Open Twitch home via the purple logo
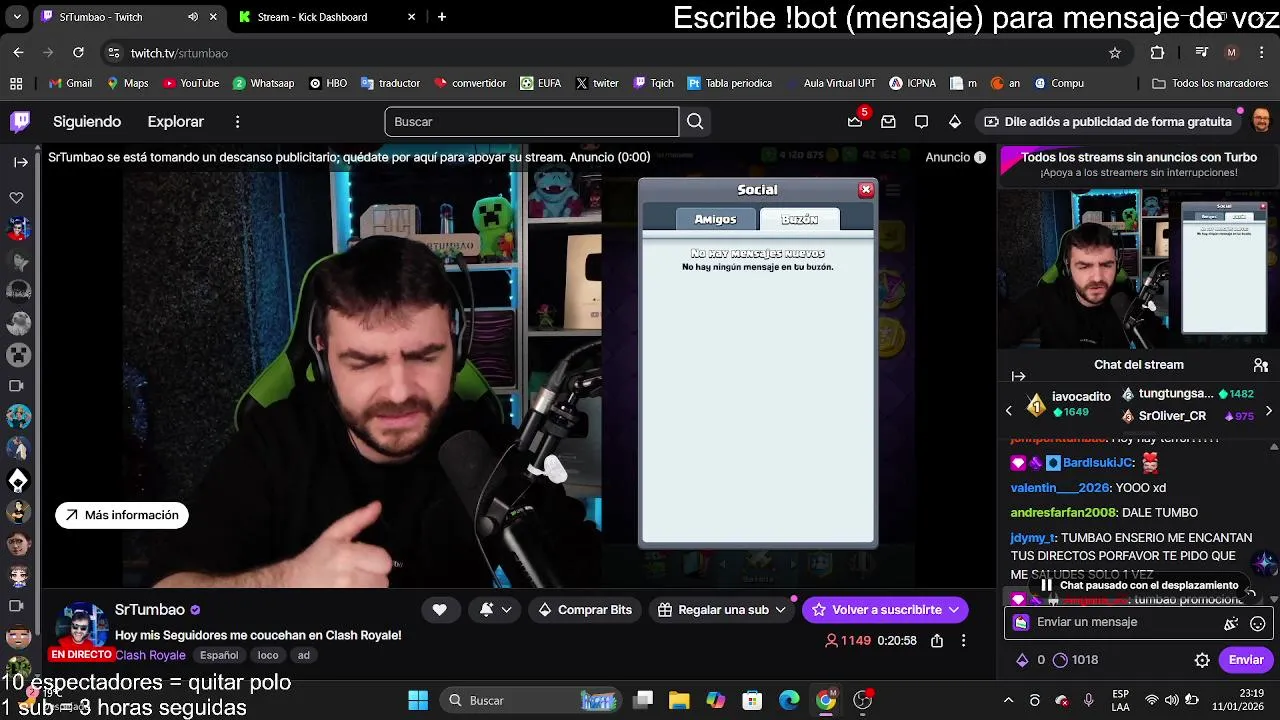The image size is (1280, 720). [x=20, y=122]
